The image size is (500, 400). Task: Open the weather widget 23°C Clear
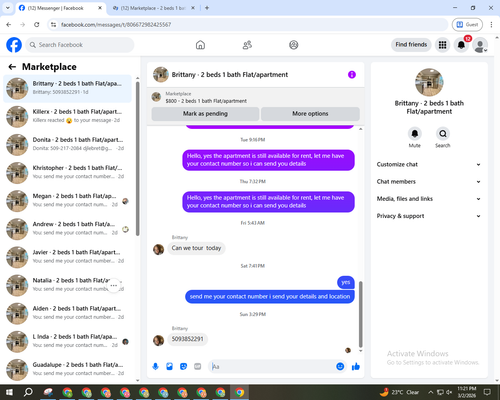pos(399,392)
